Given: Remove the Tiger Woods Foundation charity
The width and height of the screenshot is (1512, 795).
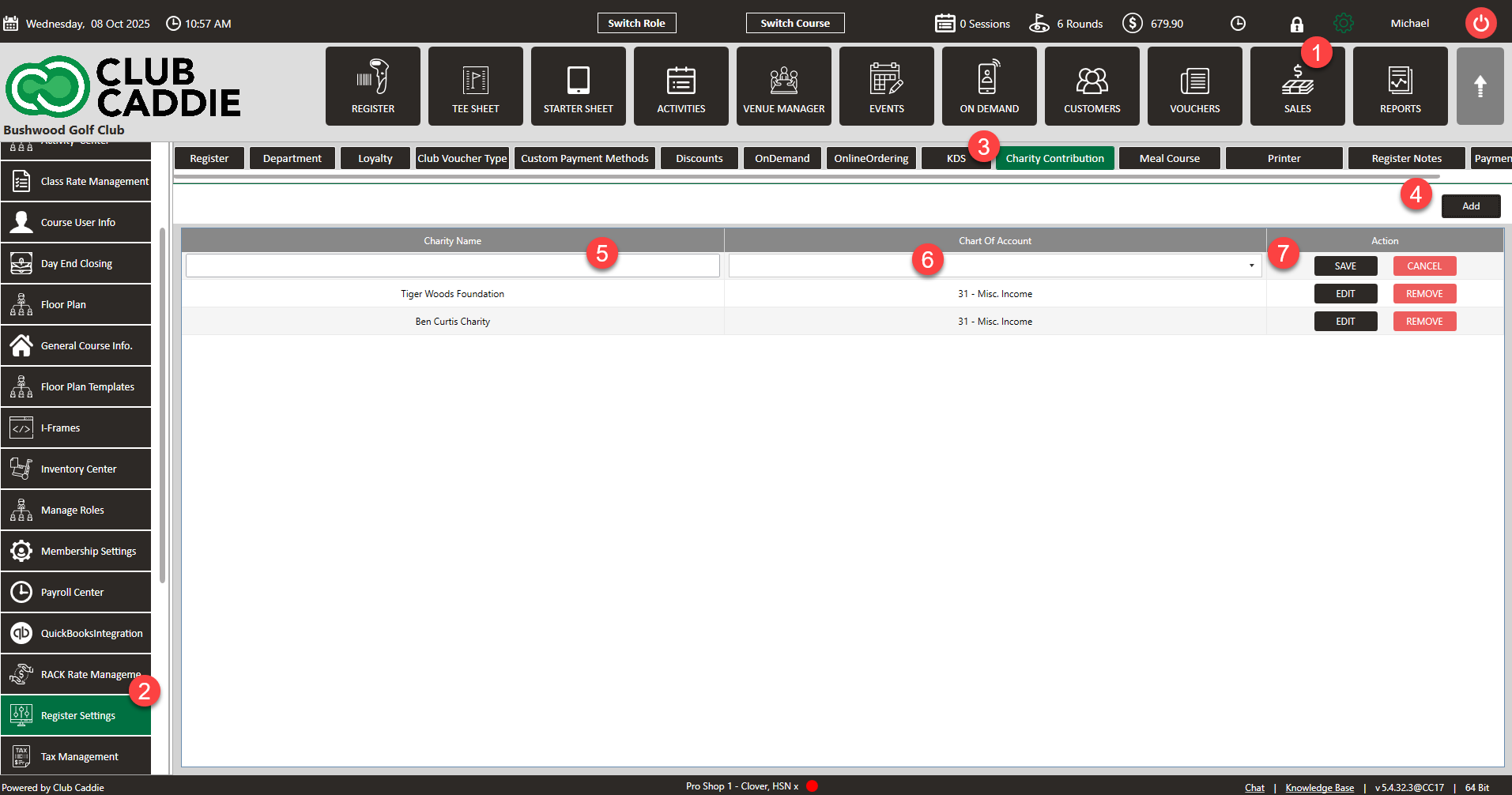Looking at the screenshot, I should (x=1424, y=294).
